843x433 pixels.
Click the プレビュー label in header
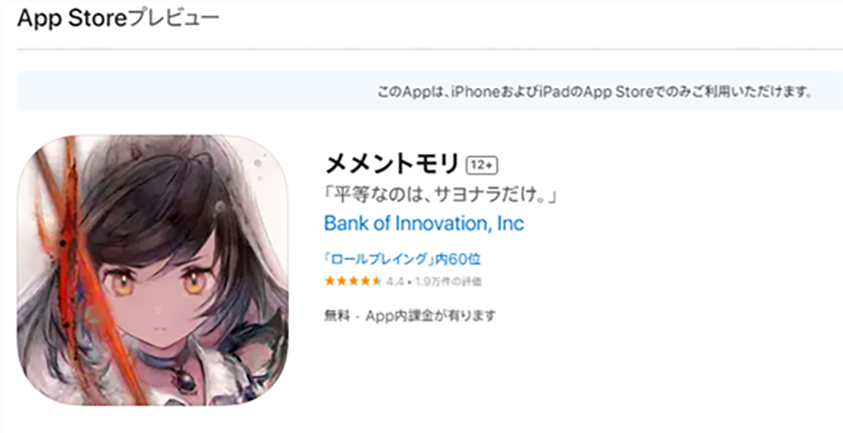pos(174,19)
